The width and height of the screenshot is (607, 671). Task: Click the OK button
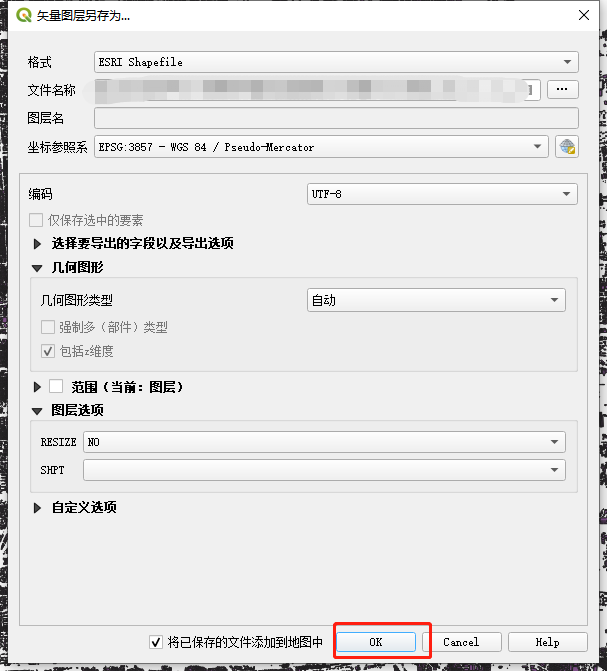376,642
